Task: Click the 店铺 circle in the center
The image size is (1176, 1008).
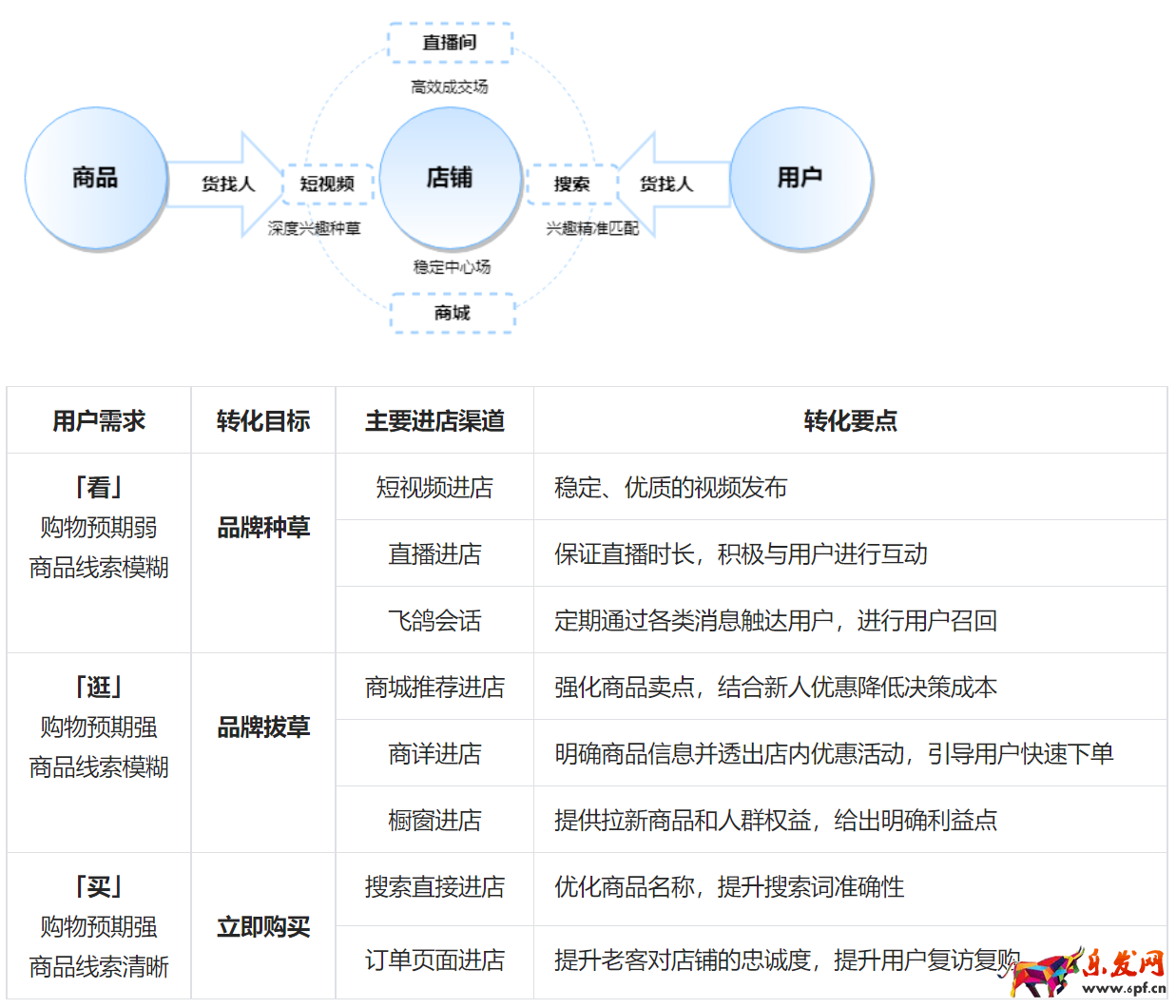Action: (x=451, y=178)
